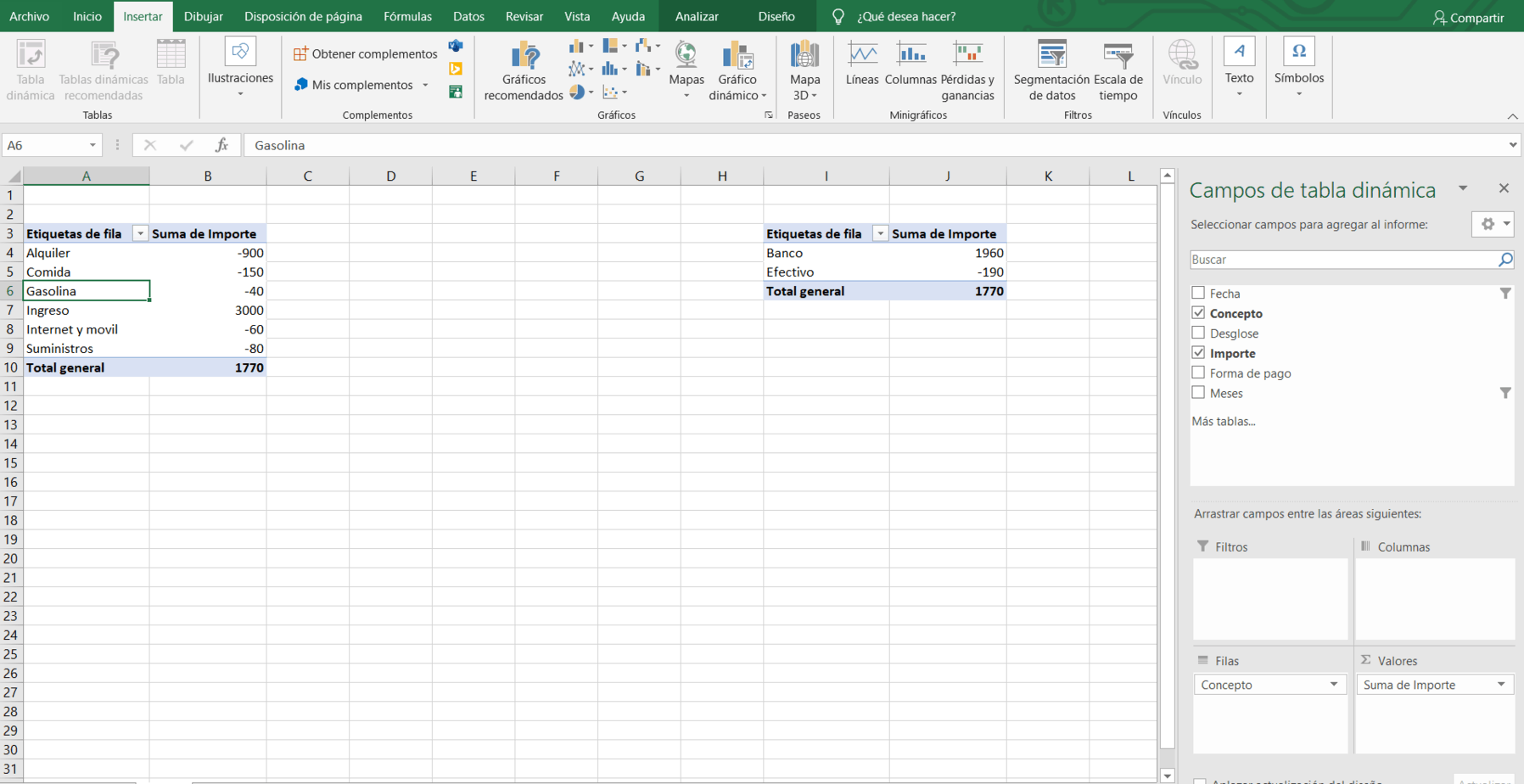Insert a Líneas sparkline
The height and width of the screenshot is (784, 1524).
point(862,64)
